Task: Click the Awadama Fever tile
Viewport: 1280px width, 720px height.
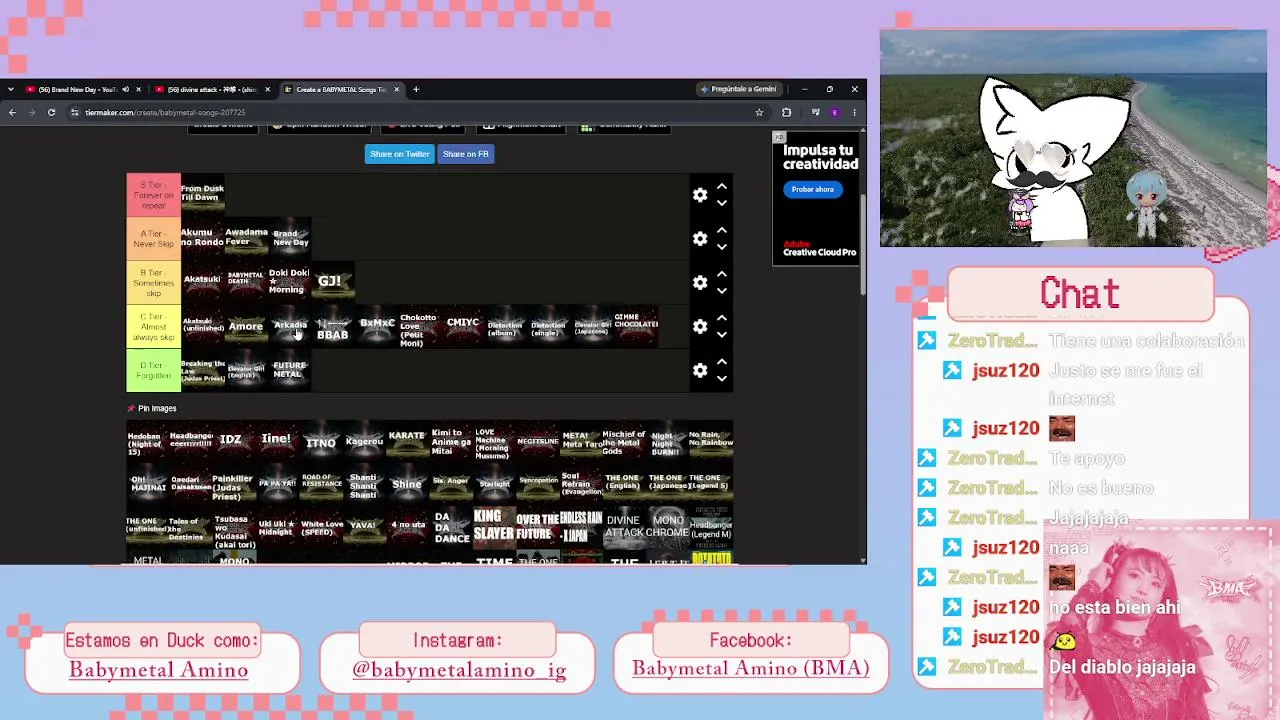Action: point(246,239)
